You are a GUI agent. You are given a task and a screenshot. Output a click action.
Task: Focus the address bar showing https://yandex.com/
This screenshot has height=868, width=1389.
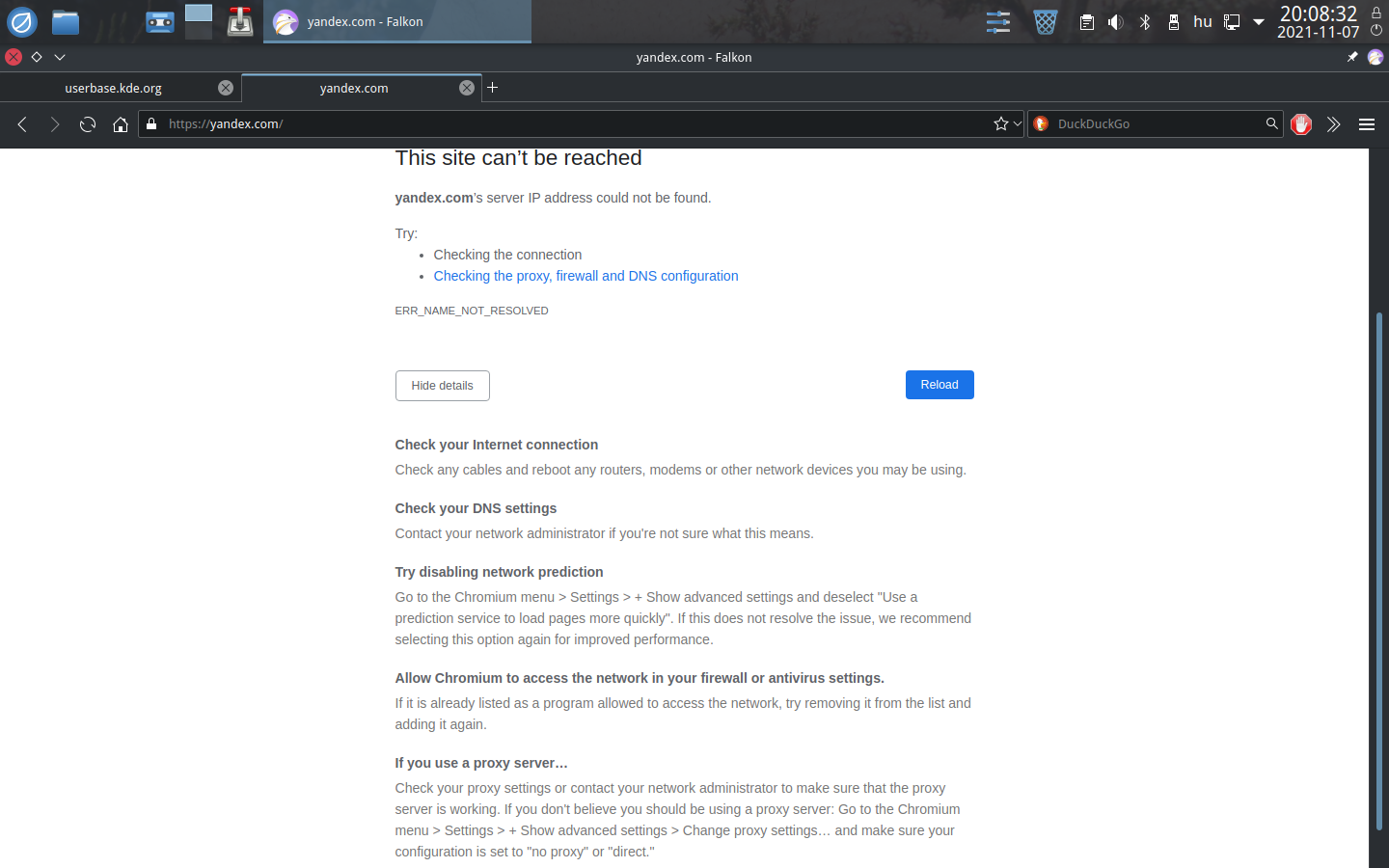point(579,123)
